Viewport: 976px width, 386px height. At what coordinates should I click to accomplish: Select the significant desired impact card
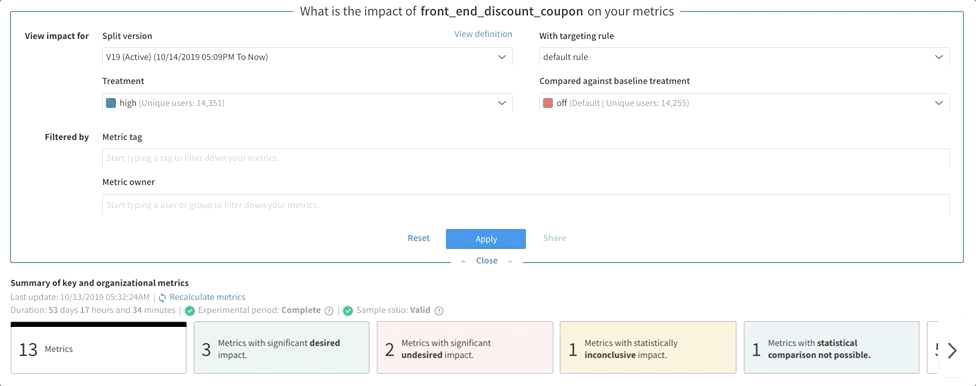(x=281, y=348)
